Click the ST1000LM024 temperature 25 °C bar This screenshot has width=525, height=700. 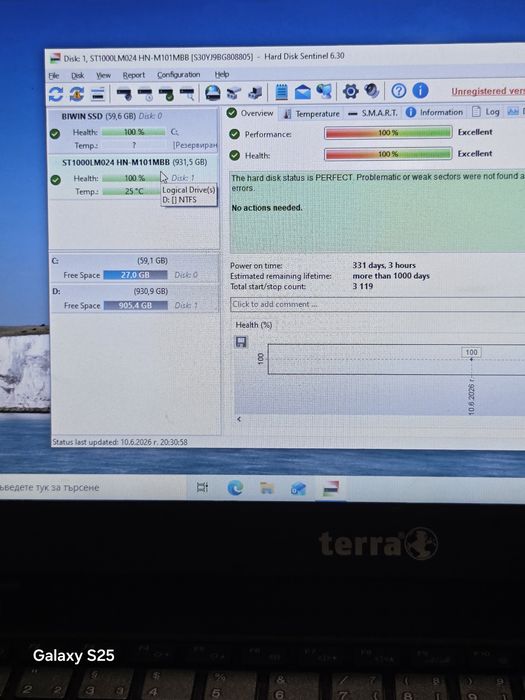[x=131, y=192]
